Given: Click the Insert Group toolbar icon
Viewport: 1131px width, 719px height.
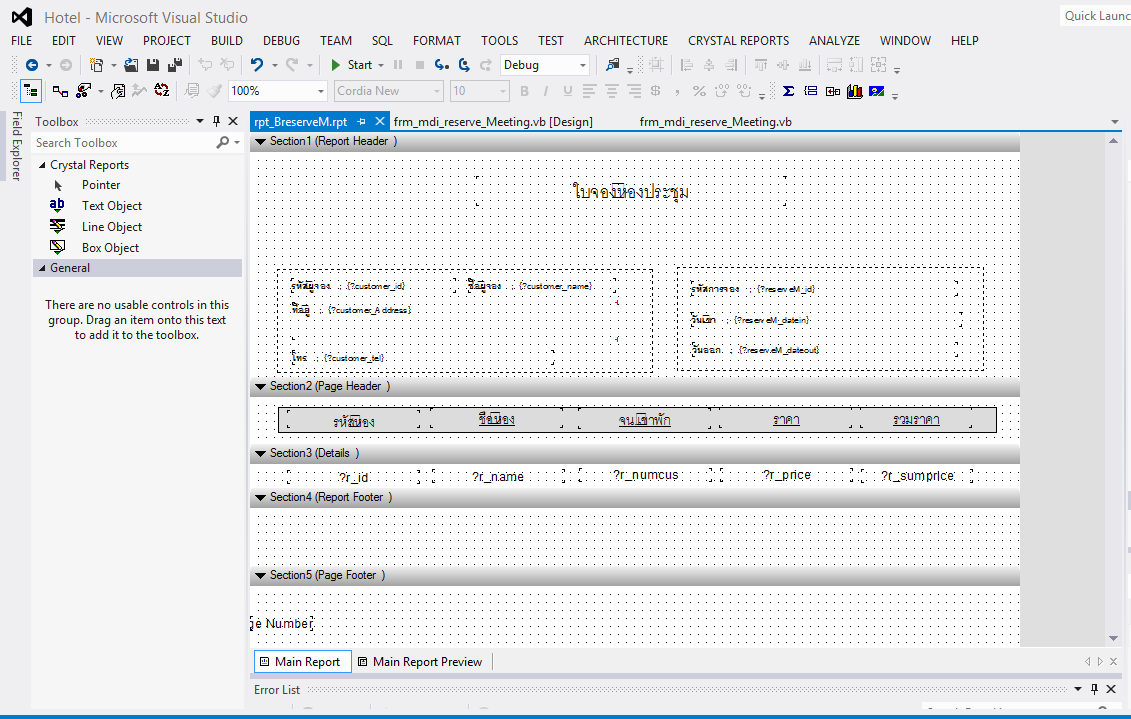Looking at the screenshot, I should [x=811, y=91].
